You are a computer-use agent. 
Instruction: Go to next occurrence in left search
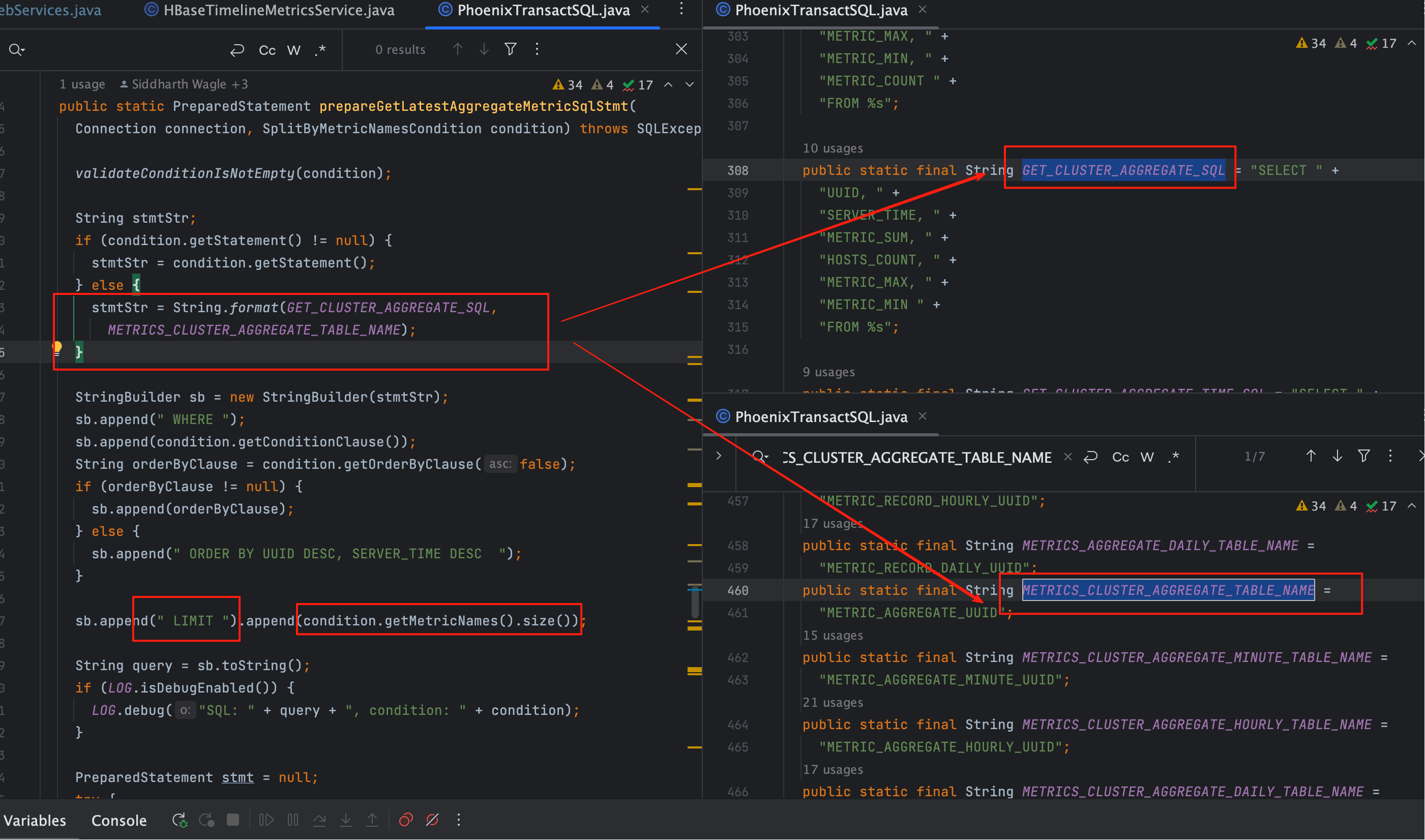point(484,49)
